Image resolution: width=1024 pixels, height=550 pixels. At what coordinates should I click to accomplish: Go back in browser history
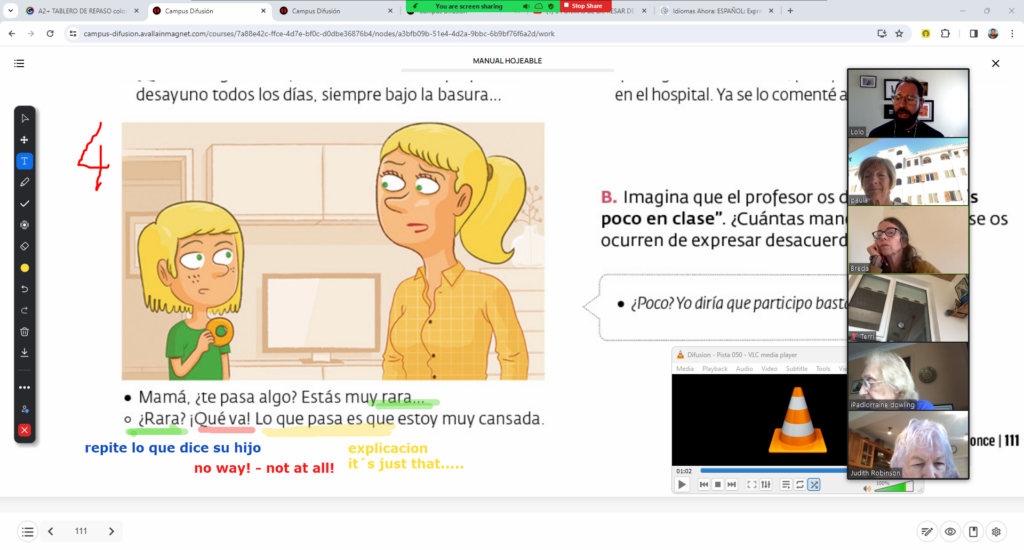[12, 33]
